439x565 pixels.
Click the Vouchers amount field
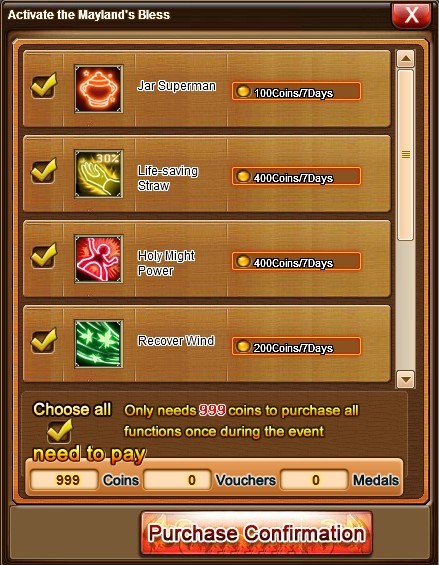pos(177,480)
